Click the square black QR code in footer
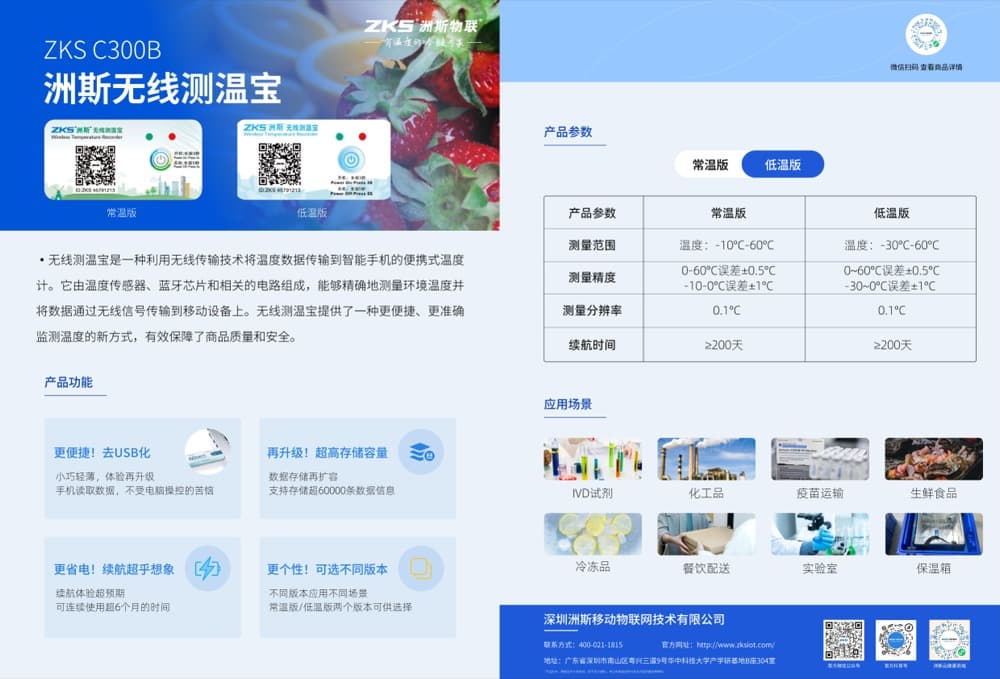 click(843, 640)
